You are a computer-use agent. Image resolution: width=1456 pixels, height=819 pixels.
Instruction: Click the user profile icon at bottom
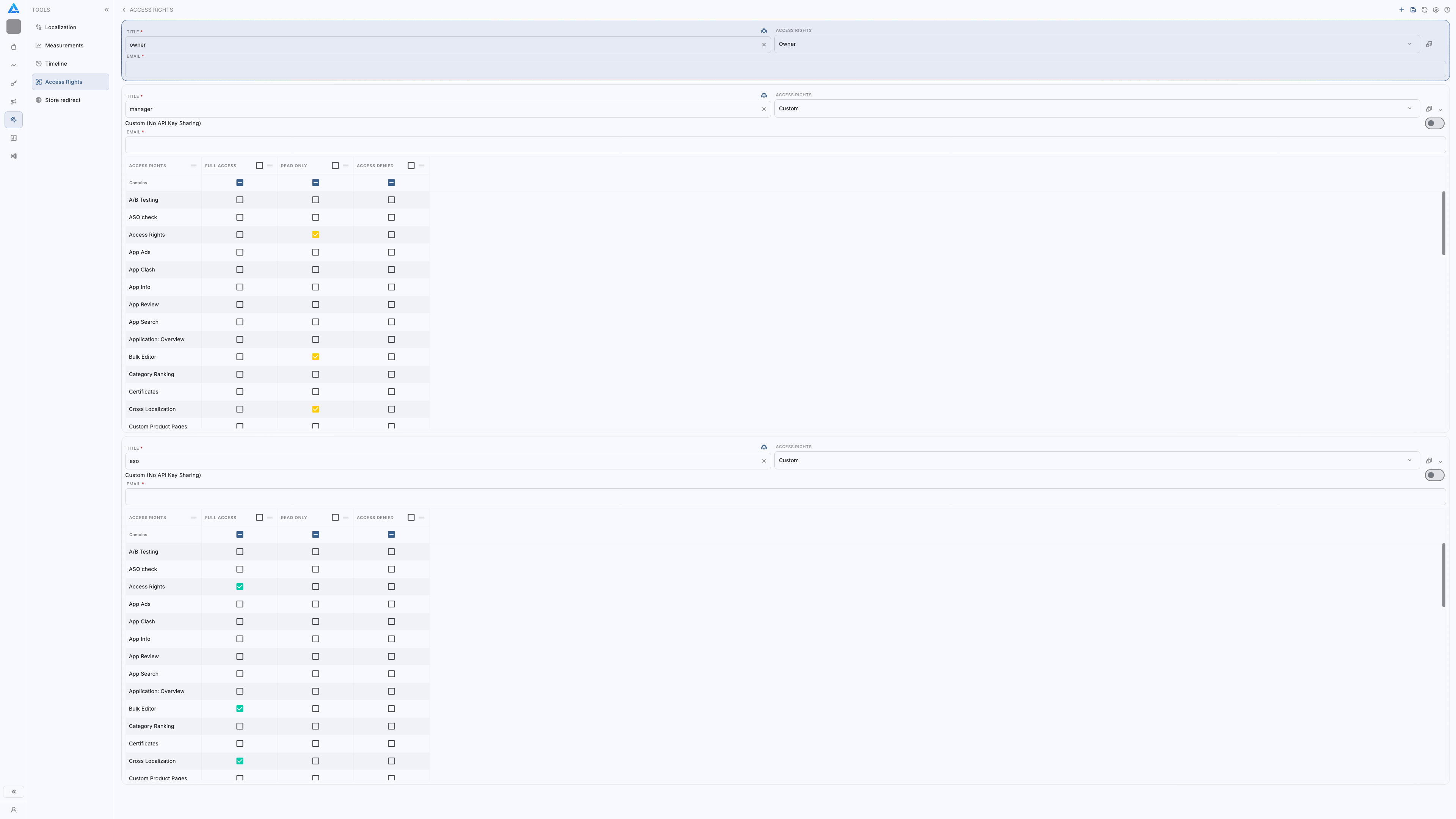tap(14, 810)
